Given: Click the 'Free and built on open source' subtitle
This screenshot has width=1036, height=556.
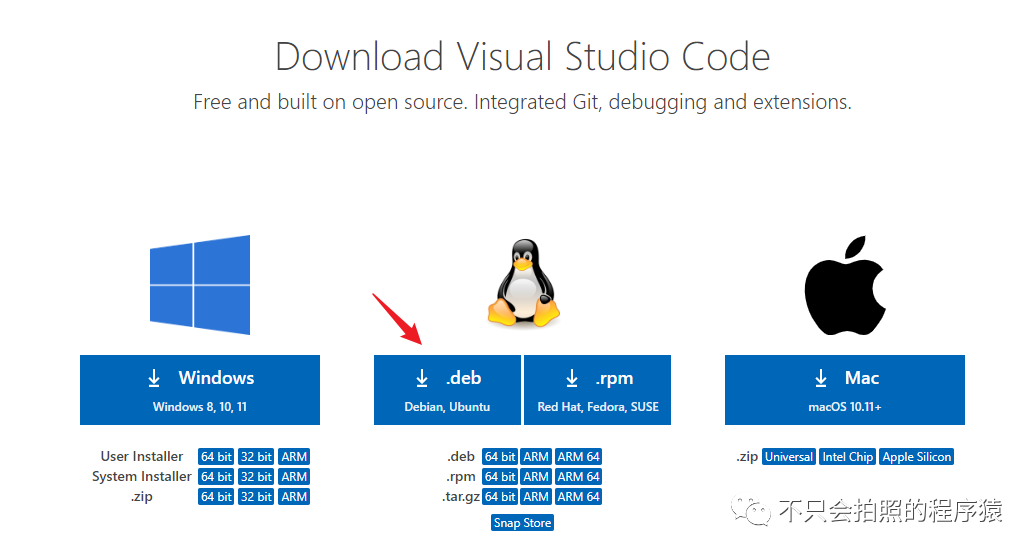Looking at the screenshot, I should pyautogui.click(x=522, y=102).
